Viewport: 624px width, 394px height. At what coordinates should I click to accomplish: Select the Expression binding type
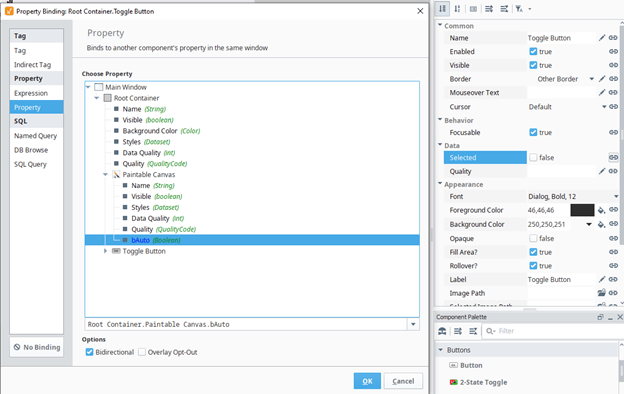pos(31,93)
